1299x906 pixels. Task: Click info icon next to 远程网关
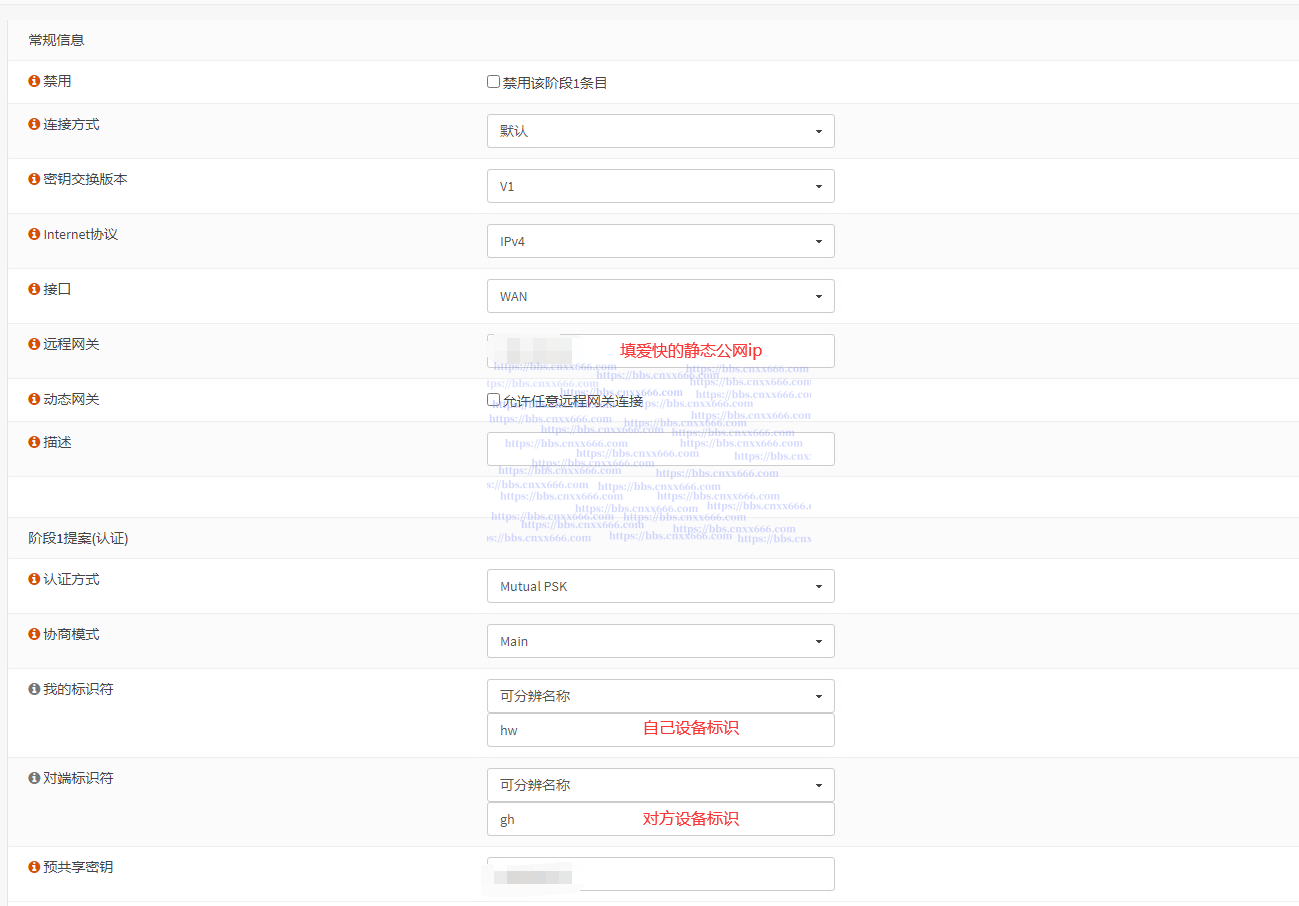tap(34, 345)
